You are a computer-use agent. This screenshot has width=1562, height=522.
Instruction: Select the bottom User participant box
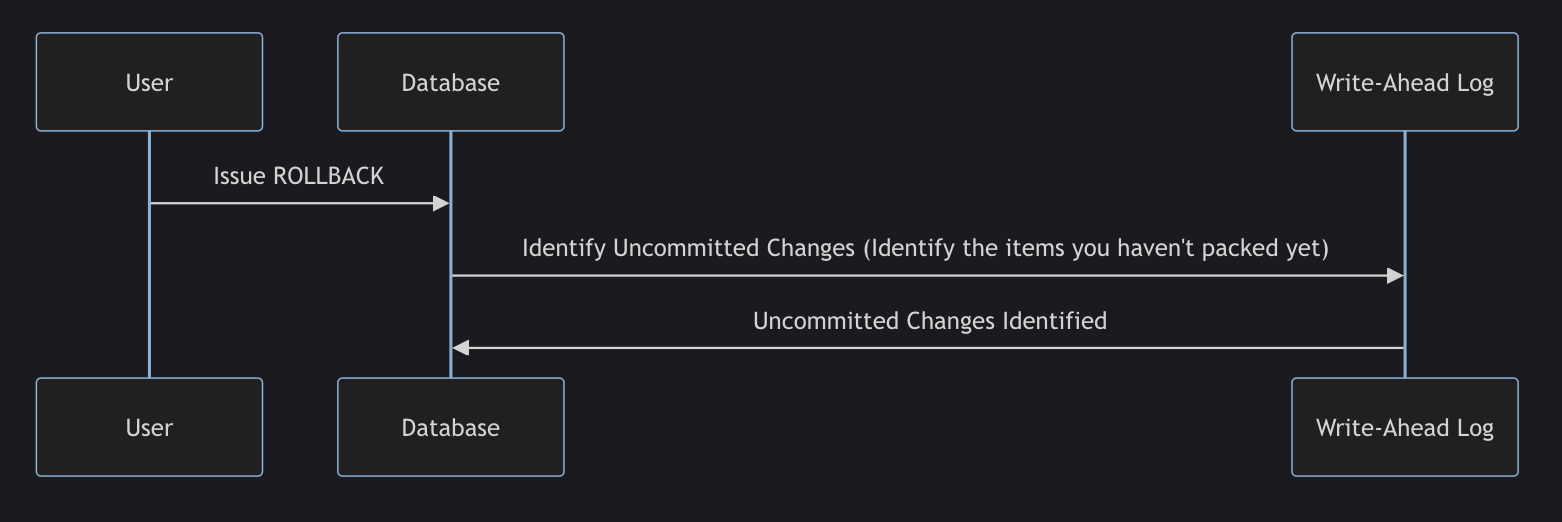[149, 427]
